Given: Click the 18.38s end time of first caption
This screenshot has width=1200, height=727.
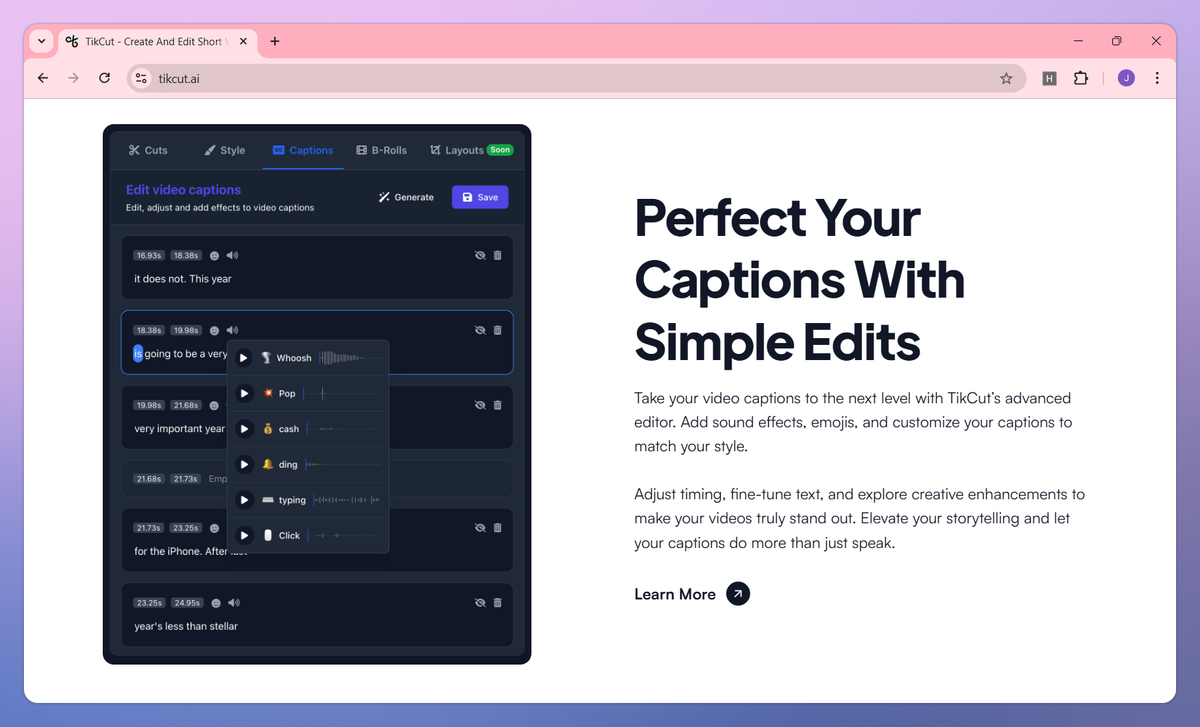Looking at the screenshot, I should click(x=185, y=256).
